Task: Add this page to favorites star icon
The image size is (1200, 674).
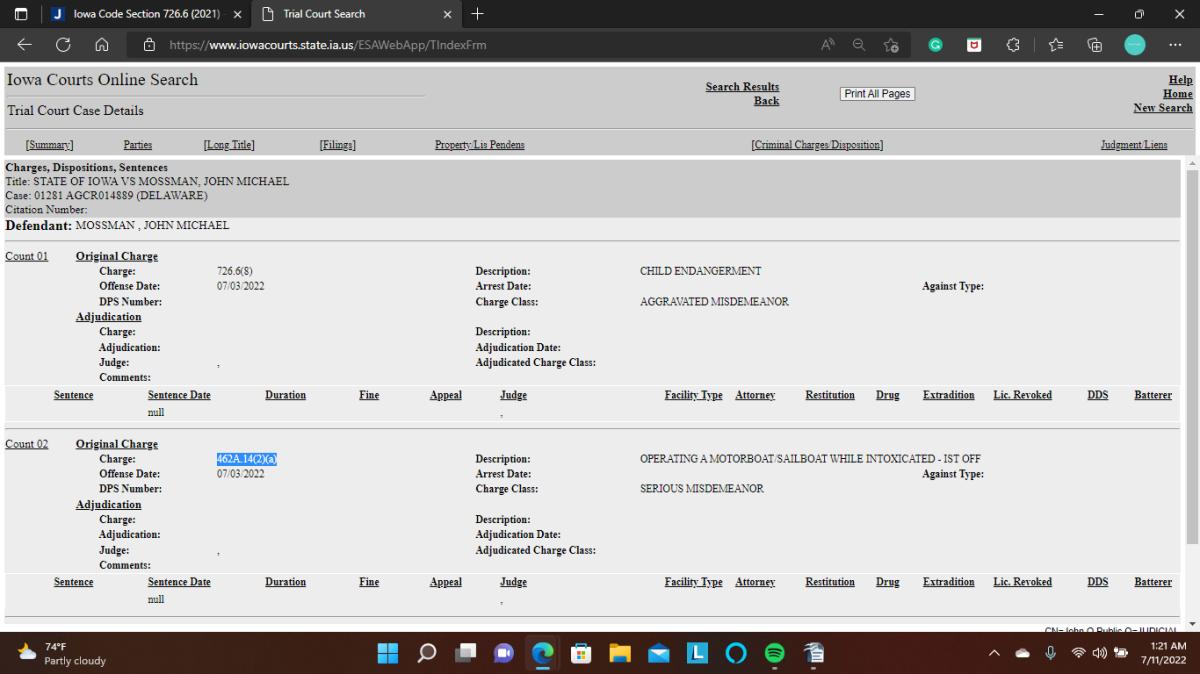Action: point(890,45)
